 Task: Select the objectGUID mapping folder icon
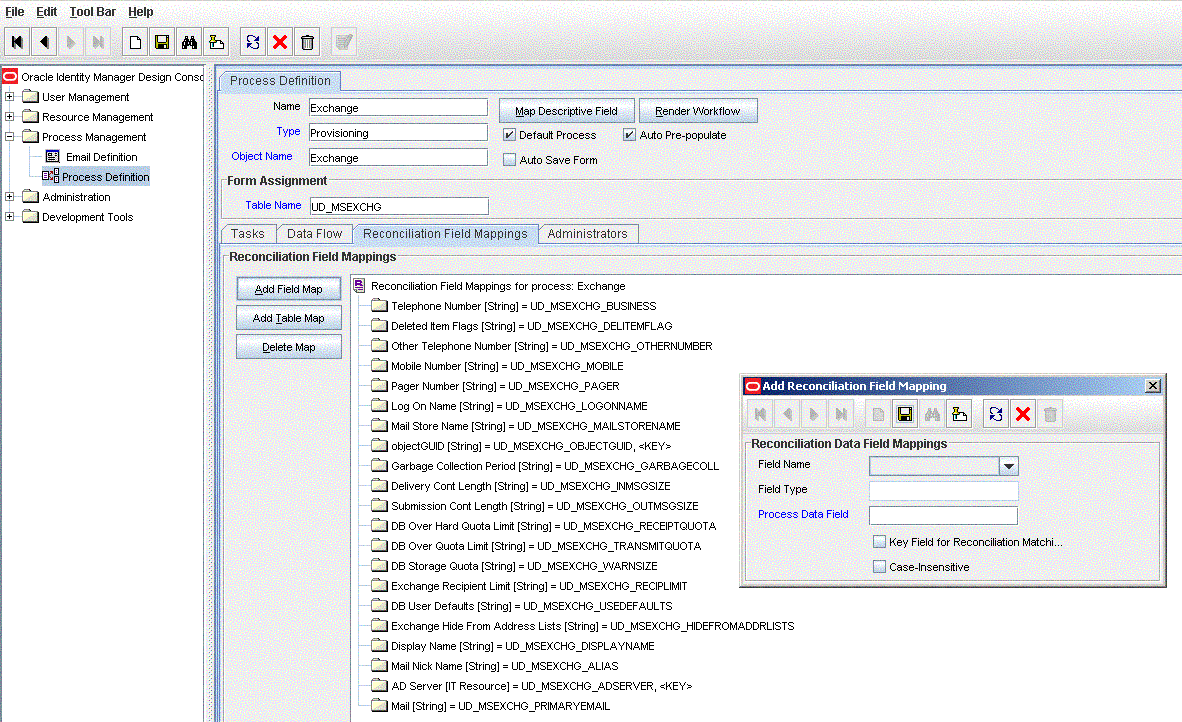pos(379,446)
